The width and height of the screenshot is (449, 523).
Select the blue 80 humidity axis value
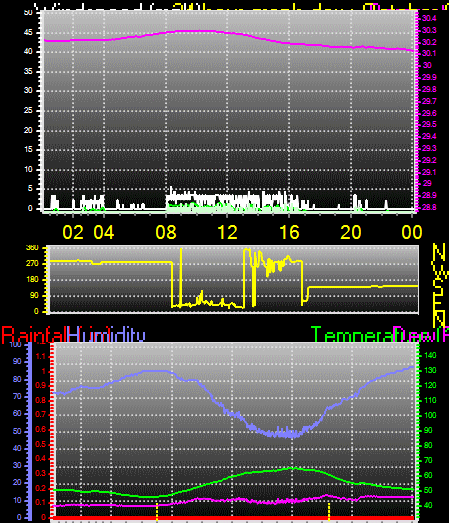pyautogui.click(x=17, y=379)
